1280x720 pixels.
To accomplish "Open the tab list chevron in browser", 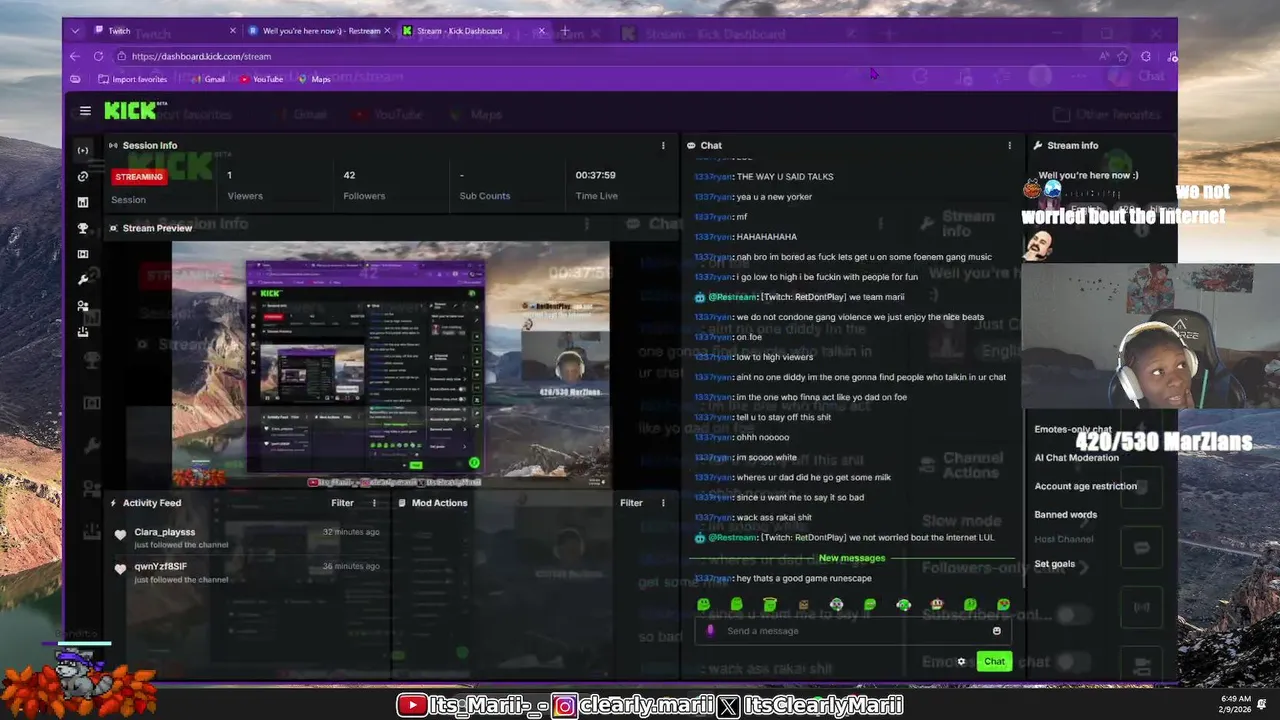I will 75,31.
